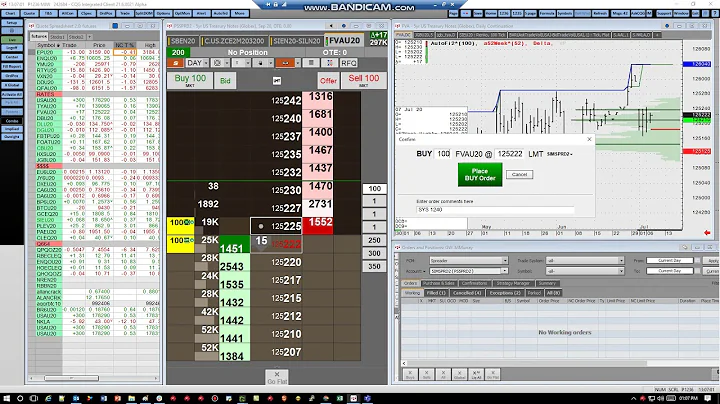This screenshot has height=404, width=720.
Task: Open the Windows Start menu
Action: (x=6, y=398)
